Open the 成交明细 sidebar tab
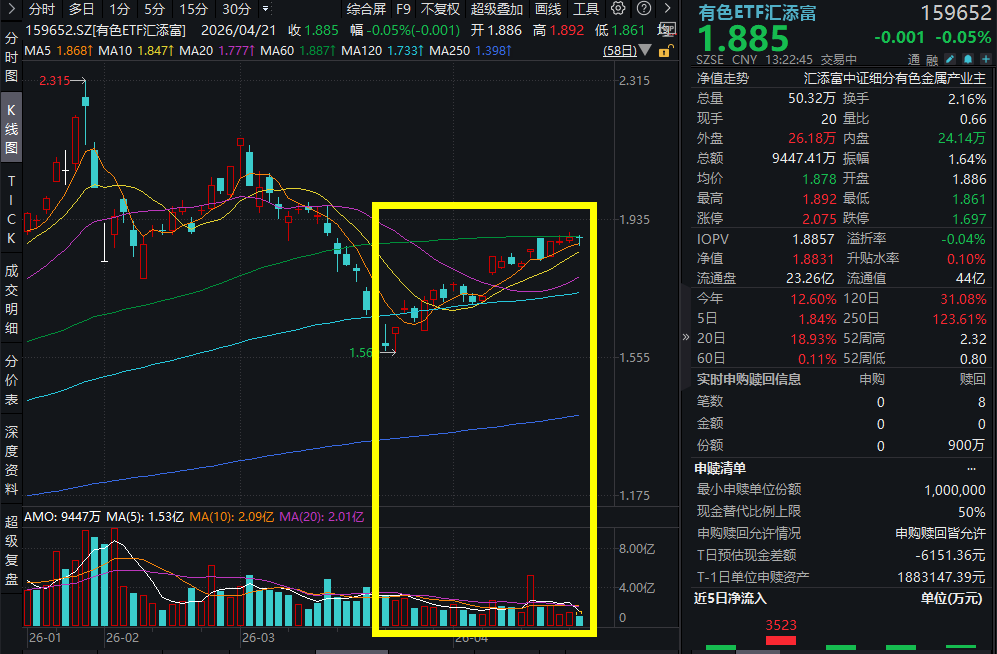This screenshot has width=997, height=654. pos(12,297)
